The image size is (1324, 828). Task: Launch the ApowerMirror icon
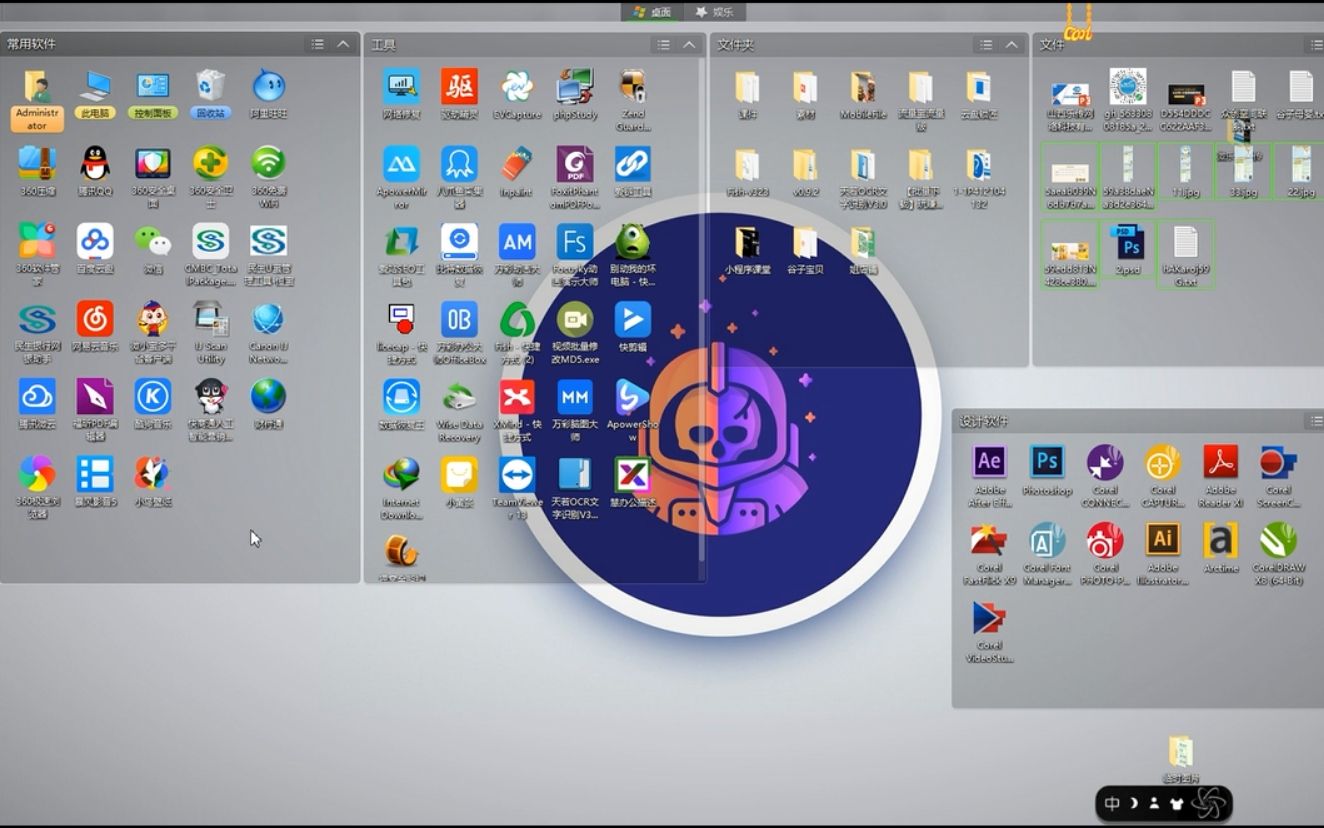[402, 163]
